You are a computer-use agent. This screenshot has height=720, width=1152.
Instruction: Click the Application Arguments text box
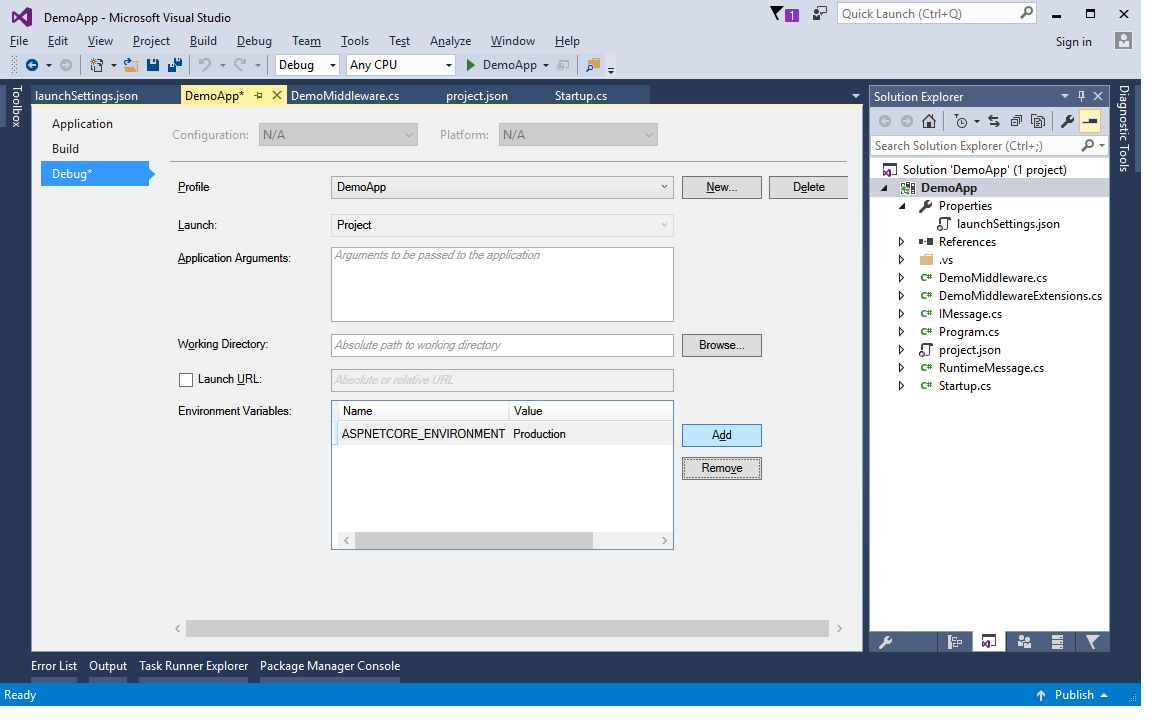[502, 284]
